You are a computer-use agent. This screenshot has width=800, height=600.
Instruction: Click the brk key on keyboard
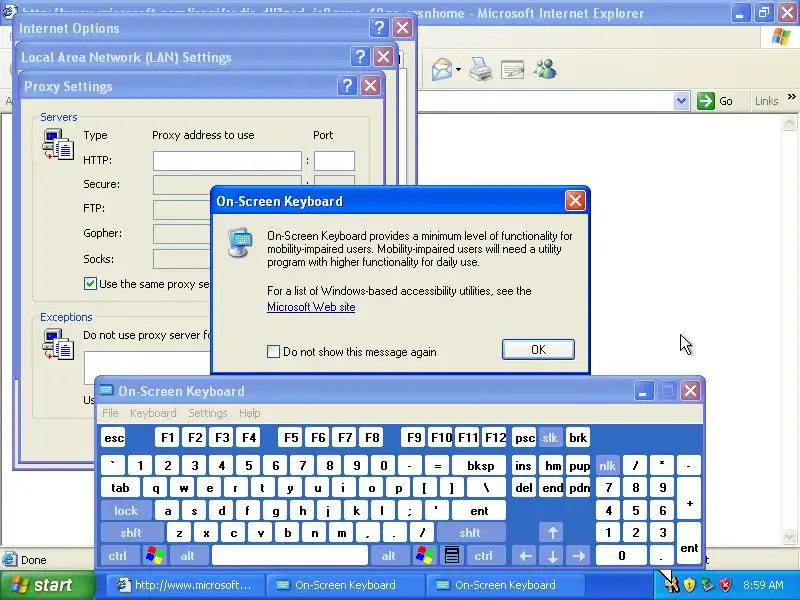click(x=578, y=437)
